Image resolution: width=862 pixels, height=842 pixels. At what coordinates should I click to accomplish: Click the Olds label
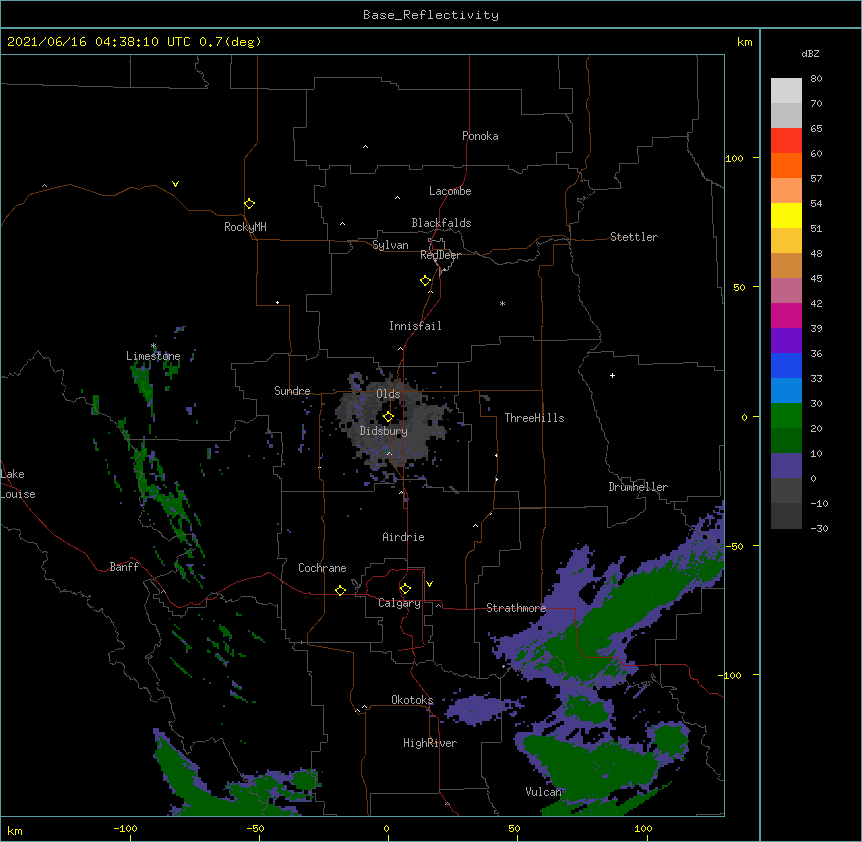[x=388, y=394]
